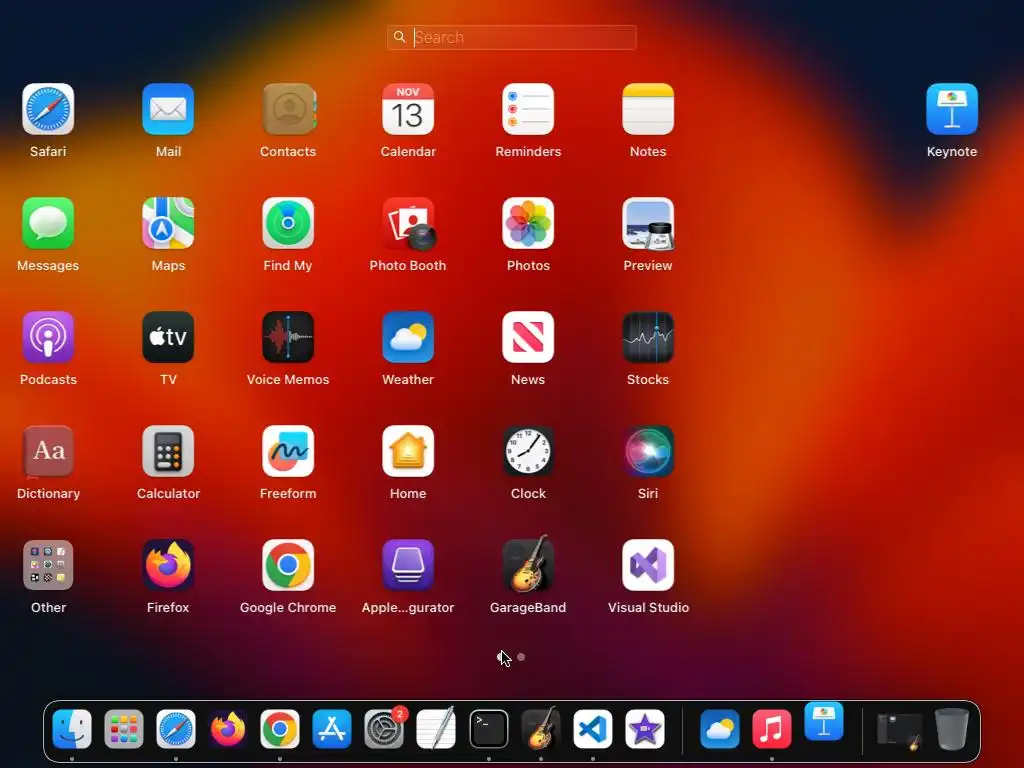Open the Stocks app

click(x=648, y=337)
